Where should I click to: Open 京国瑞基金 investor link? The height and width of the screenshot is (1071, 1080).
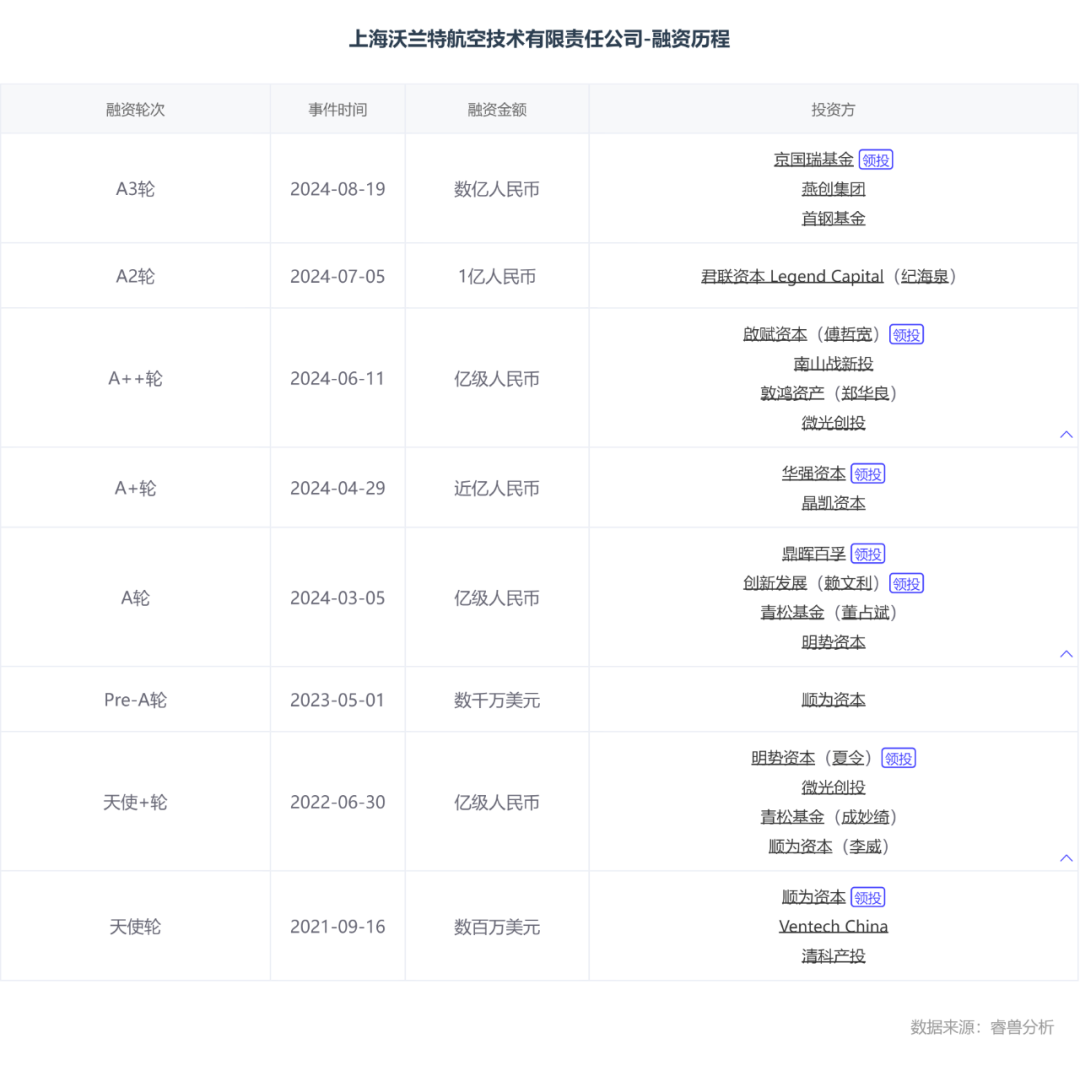coord(813,160)
